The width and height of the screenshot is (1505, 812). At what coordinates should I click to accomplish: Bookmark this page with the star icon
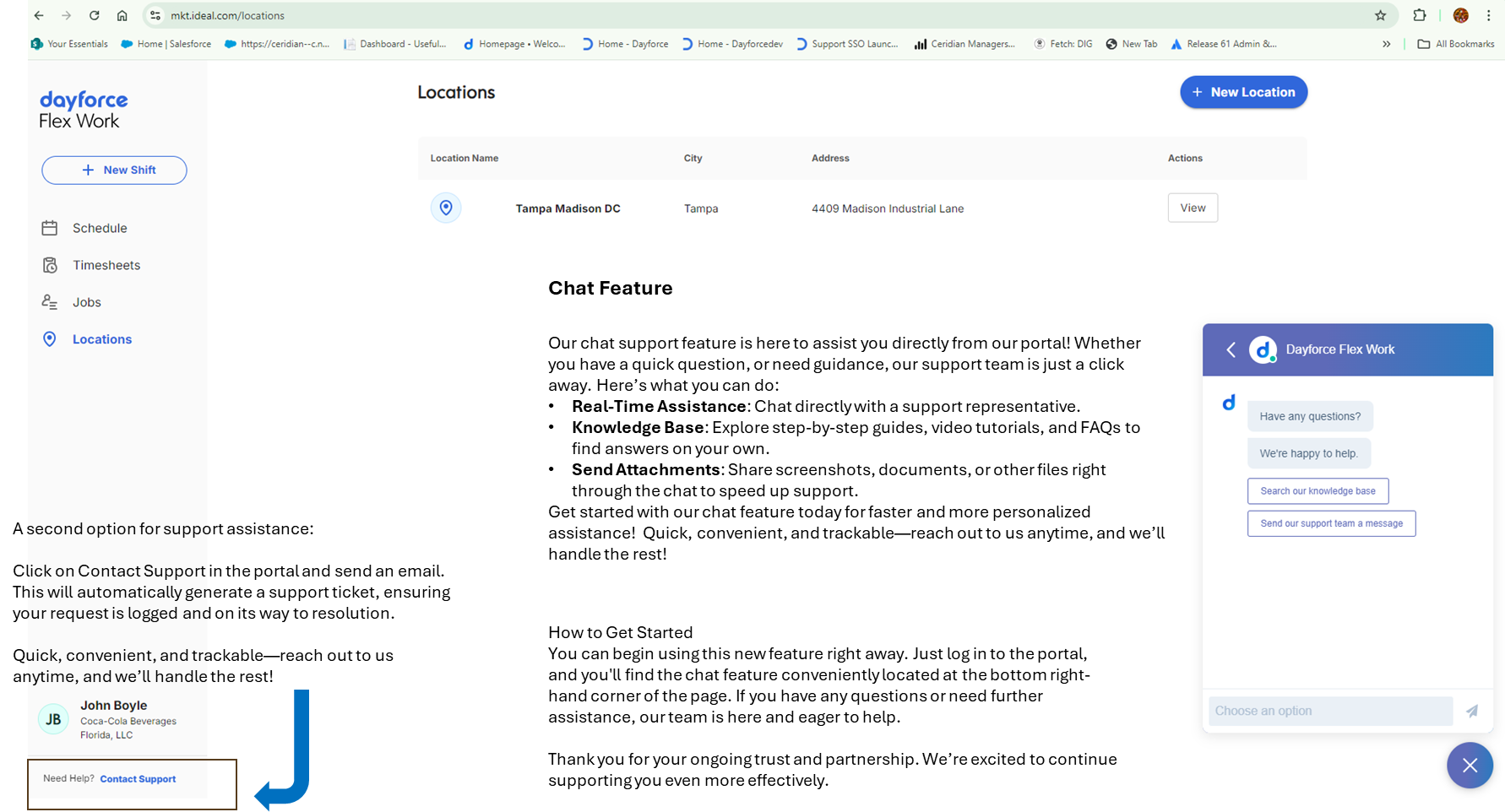[x=1380, y=15]
